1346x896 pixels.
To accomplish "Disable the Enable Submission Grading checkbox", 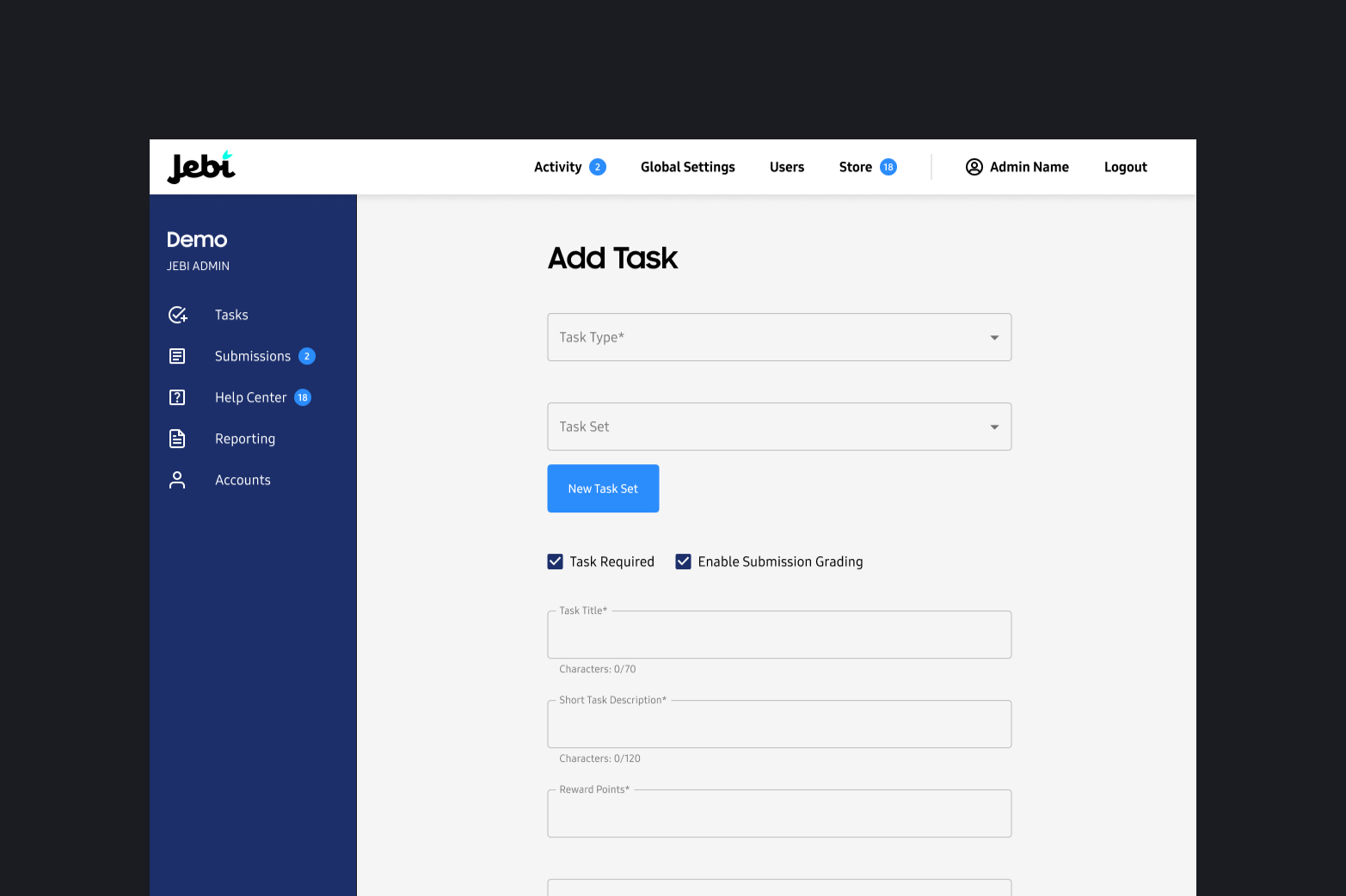I will click(x=684, y=562).
